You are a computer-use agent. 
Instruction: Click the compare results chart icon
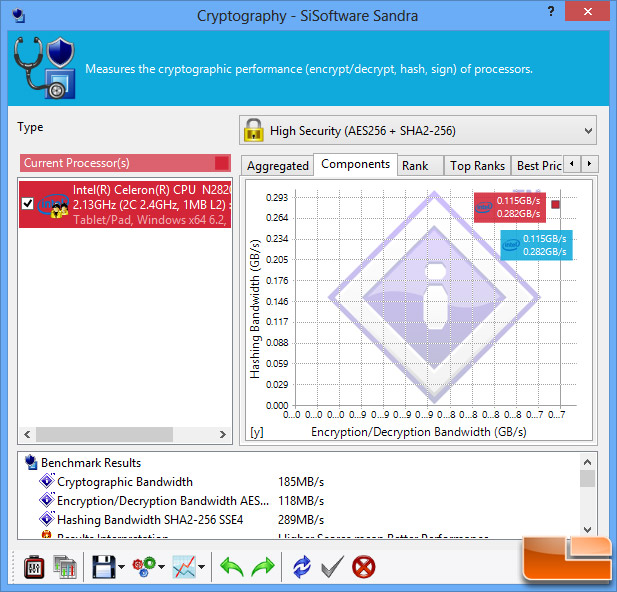tap(65, 567)
